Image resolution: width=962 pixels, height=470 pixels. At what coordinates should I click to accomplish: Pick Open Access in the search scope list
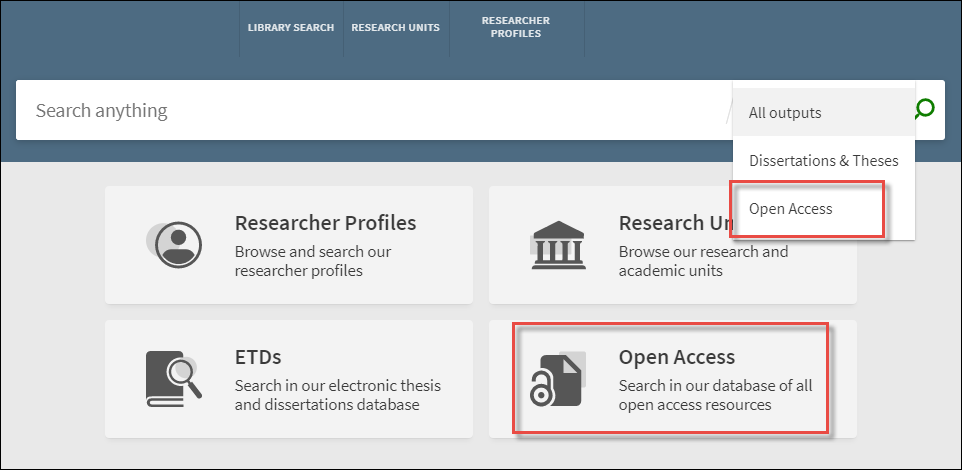tap(791, 209)
